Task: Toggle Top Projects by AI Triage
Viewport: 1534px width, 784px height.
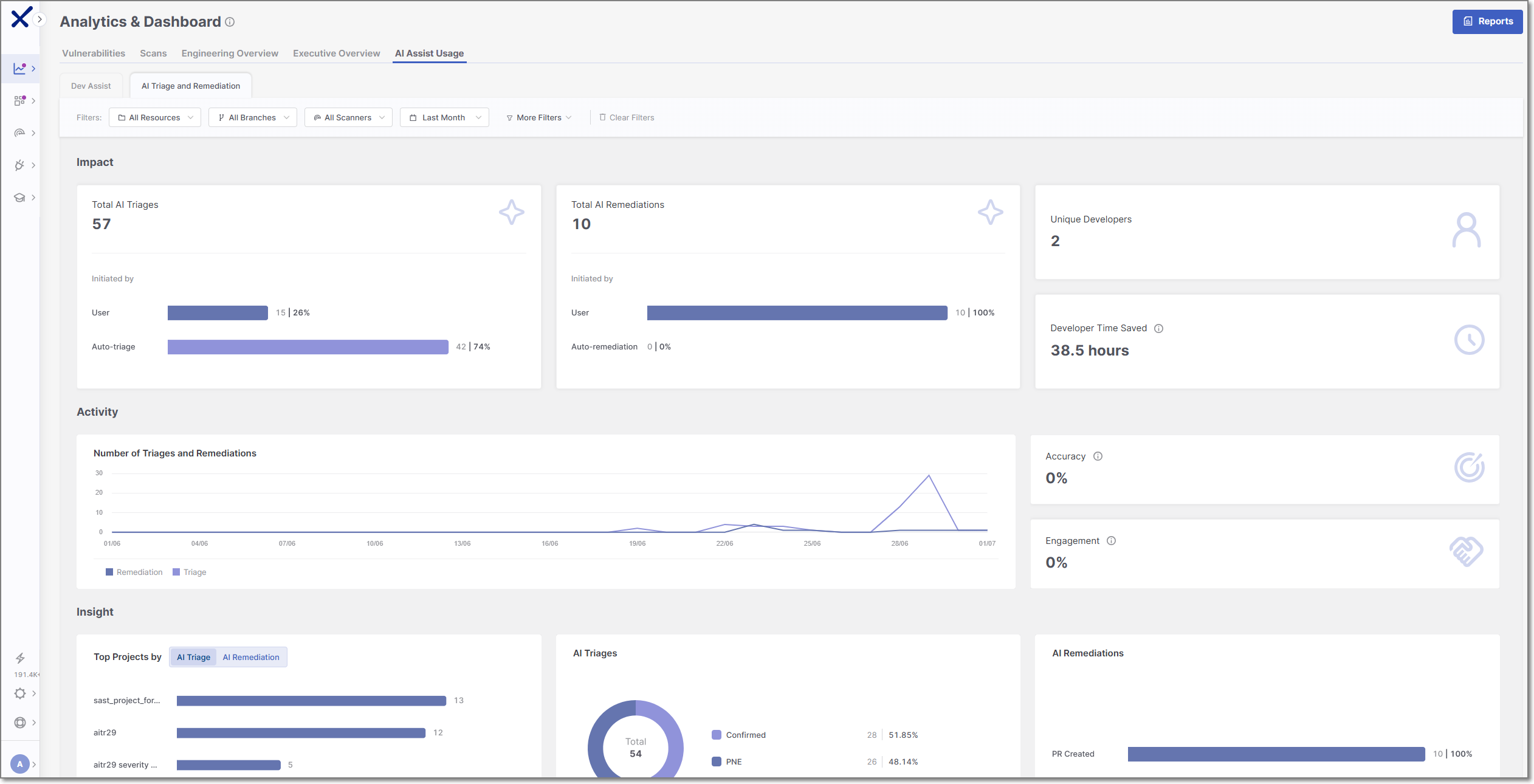Action: pos(193,657)
